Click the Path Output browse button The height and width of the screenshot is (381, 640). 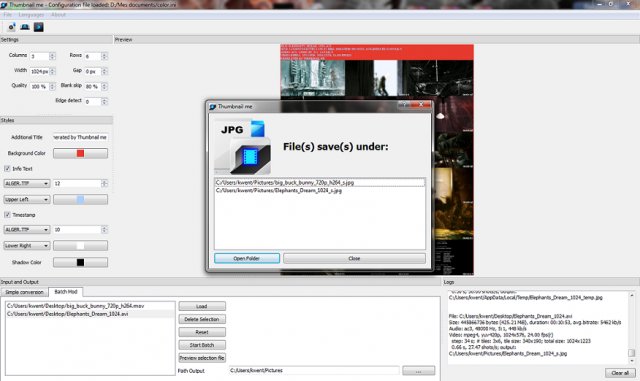(x=418, y=371)
